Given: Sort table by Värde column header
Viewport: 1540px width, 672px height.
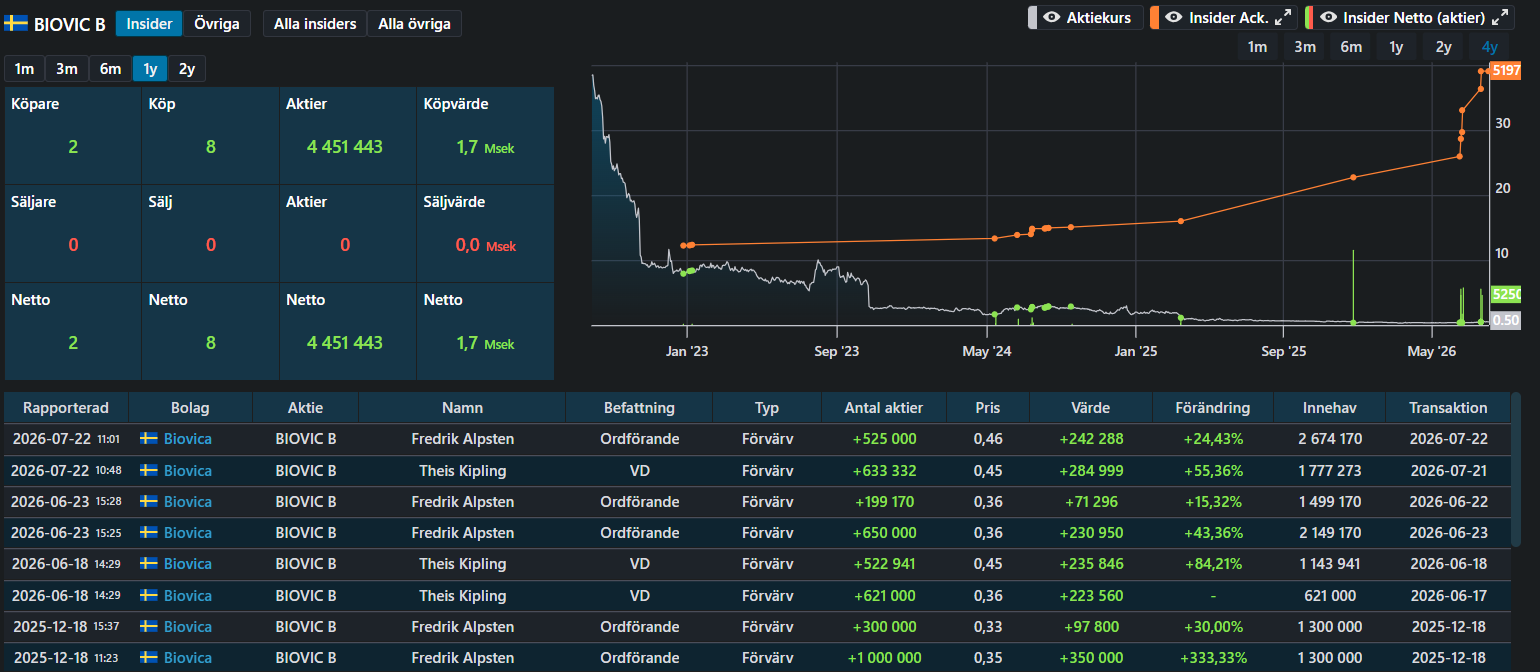Looking at the screenshot, I should [x=1090, y=408].
